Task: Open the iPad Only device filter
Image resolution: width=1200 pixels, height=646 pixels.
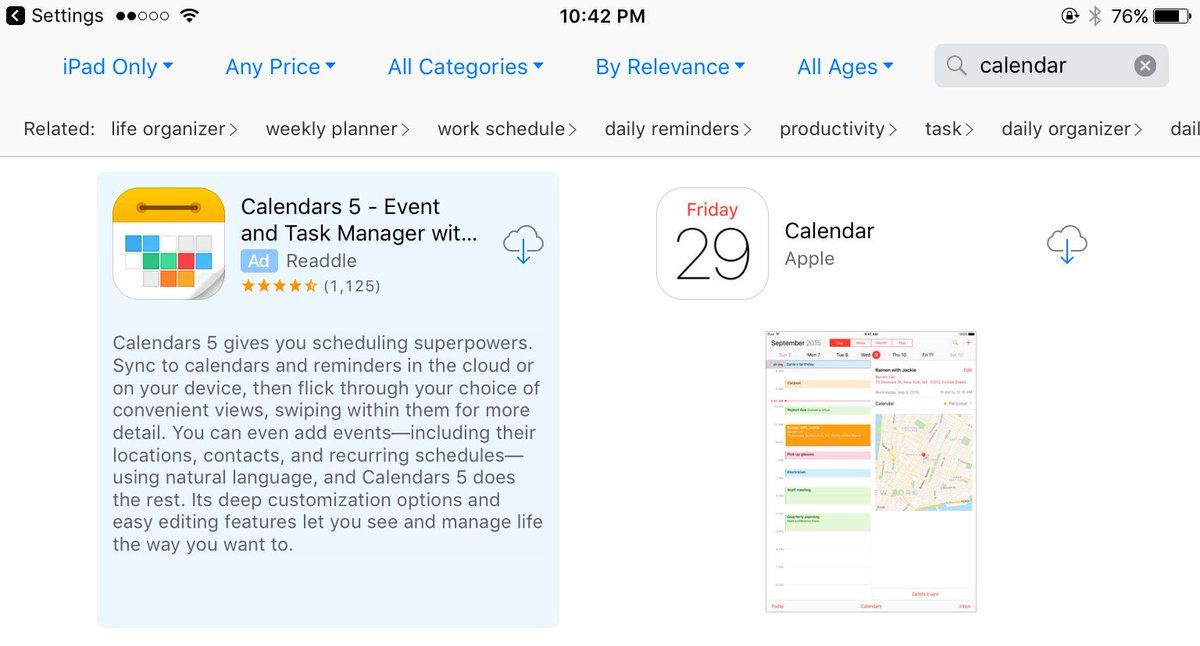Action: click(x=118, y=67)
